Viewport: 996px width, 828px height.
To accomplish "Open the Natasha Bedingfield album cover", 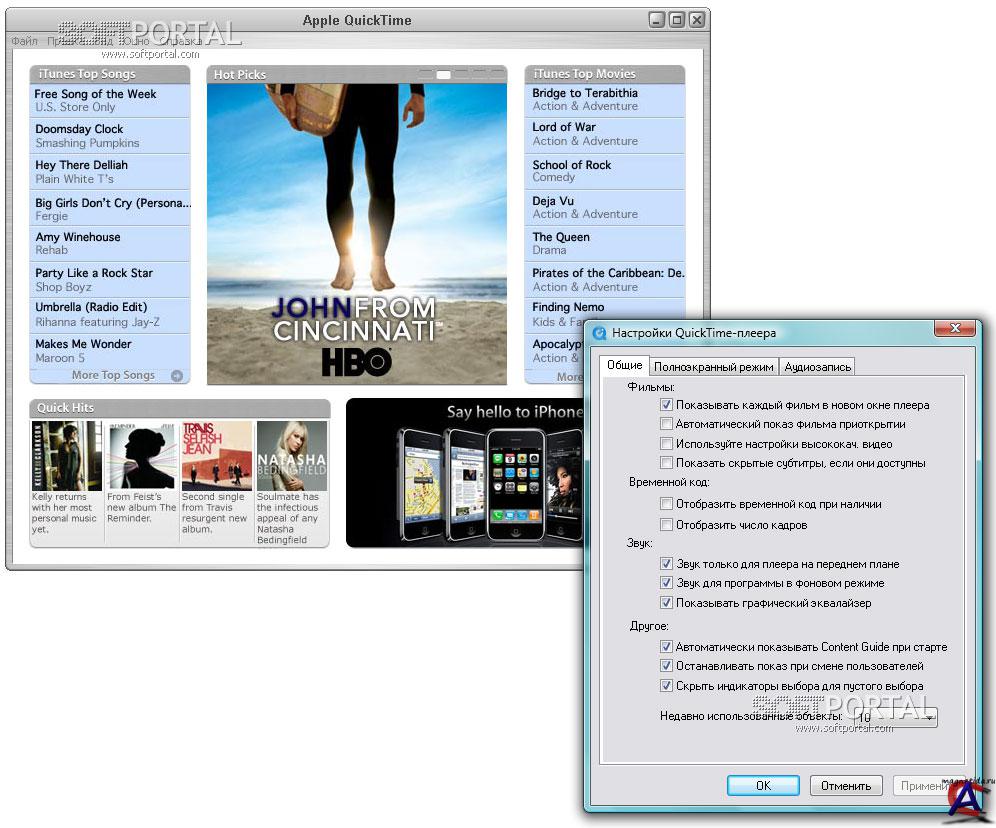I will coord(292,455).
